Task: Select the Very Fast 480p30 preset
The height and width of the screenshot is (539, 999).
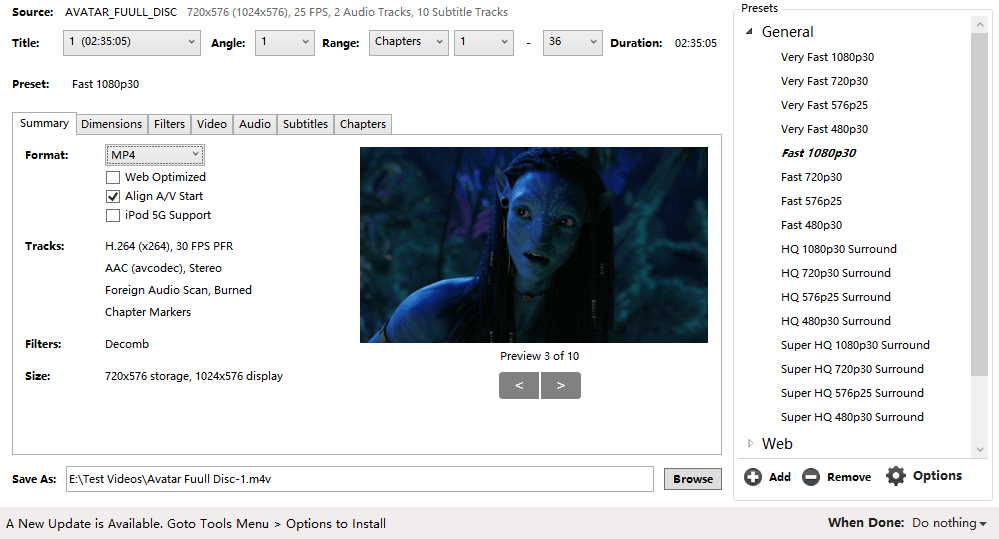Action: (x=824, y=129)
